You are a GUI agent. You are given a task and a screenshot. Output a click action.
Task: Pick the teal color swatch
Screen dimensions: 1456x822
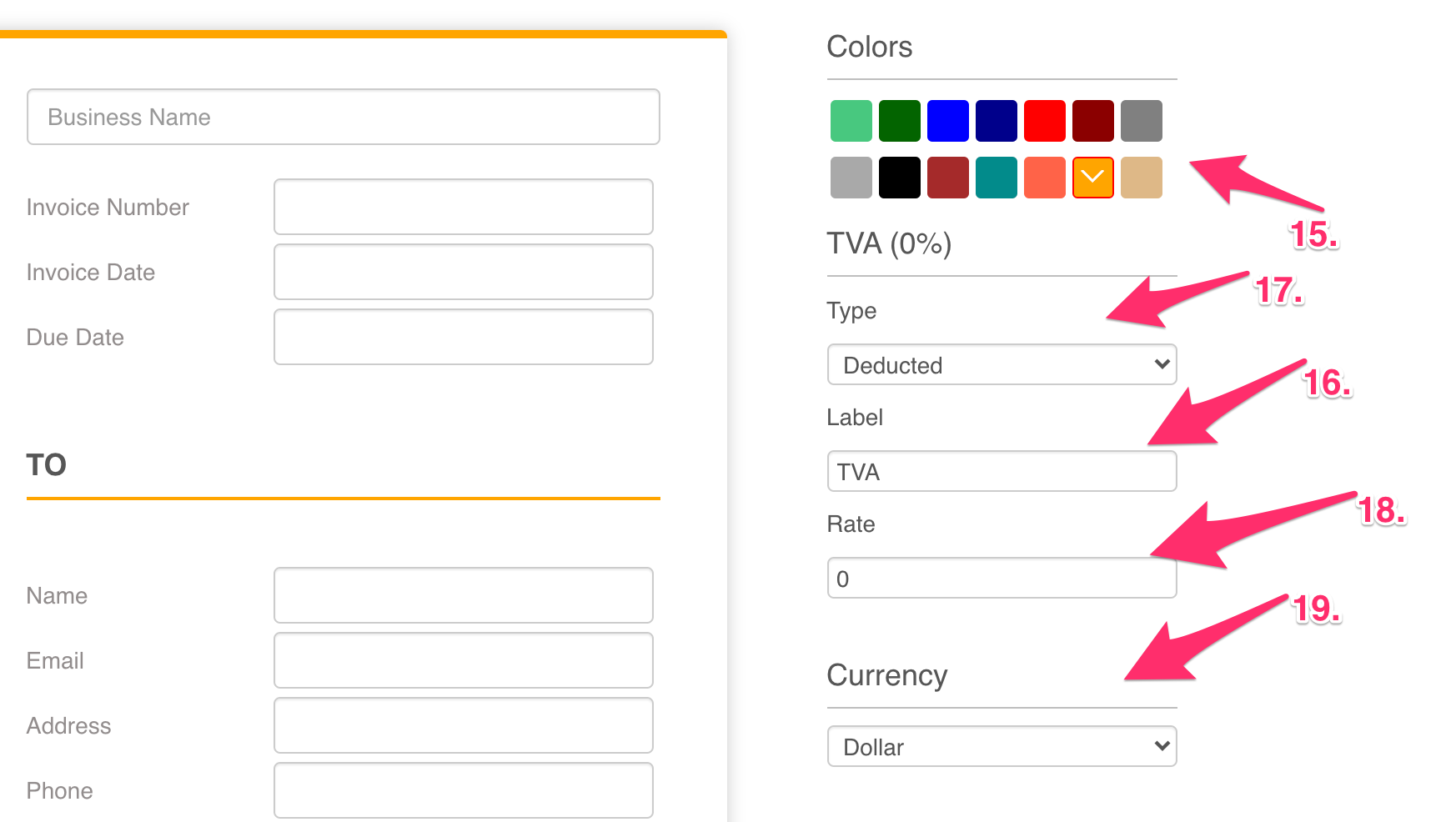click(x=996, y=178)
